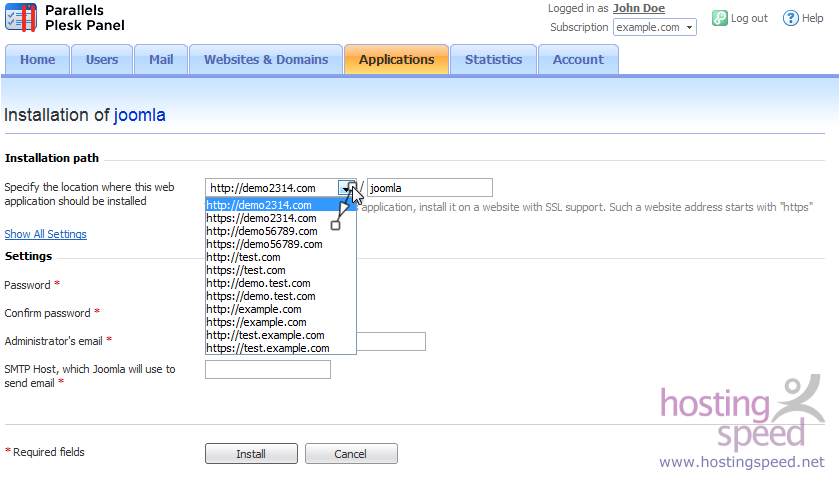Switch to the Account tab
The width and height of the screenshot is (840, 480).
(x=578, y=59)
